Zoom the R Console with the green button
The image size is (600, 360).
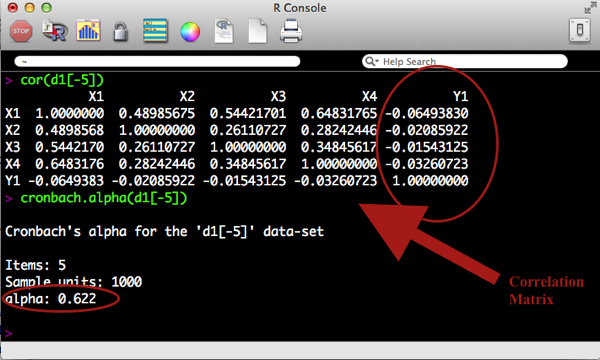pos(46,8)
